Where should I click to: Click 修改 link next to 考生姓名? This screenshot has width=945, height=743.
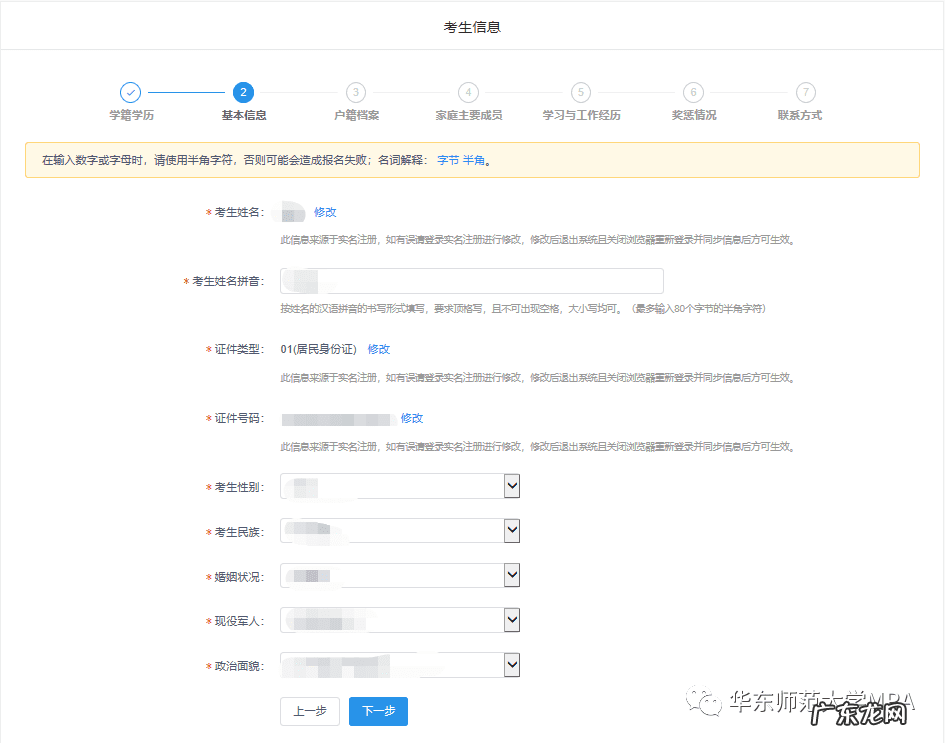tap(325, 212)
